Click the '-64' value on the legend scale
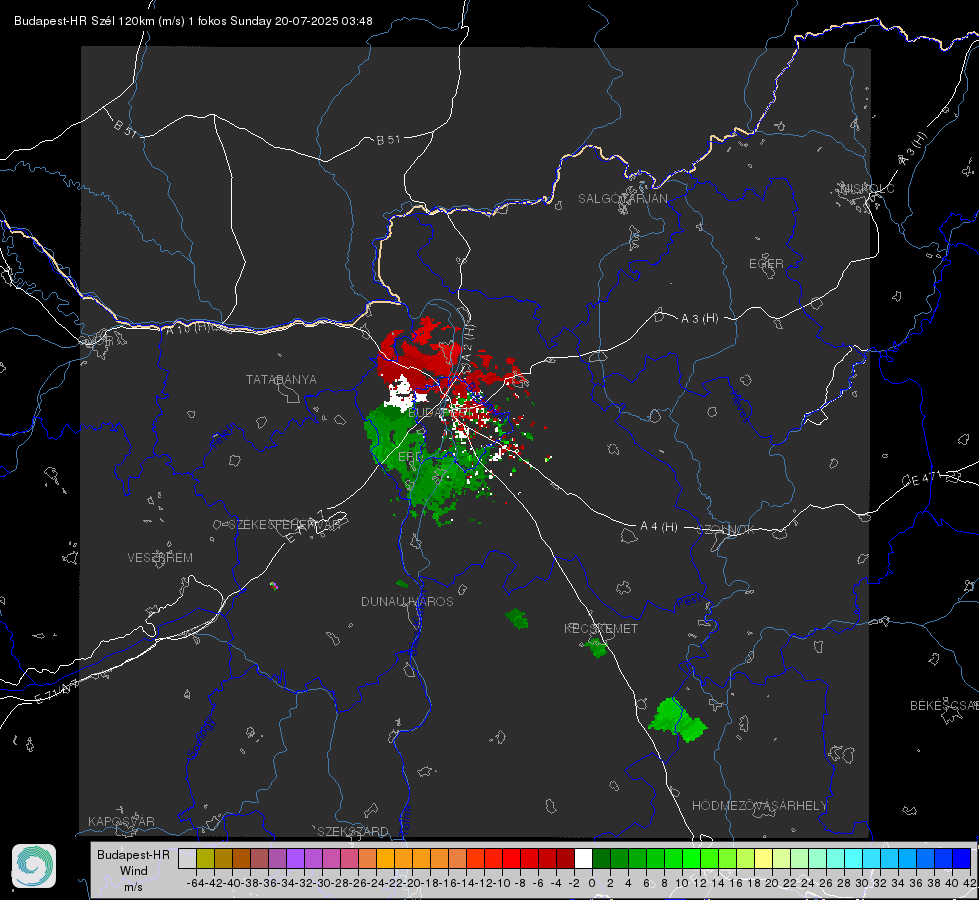 click(196, 883)
